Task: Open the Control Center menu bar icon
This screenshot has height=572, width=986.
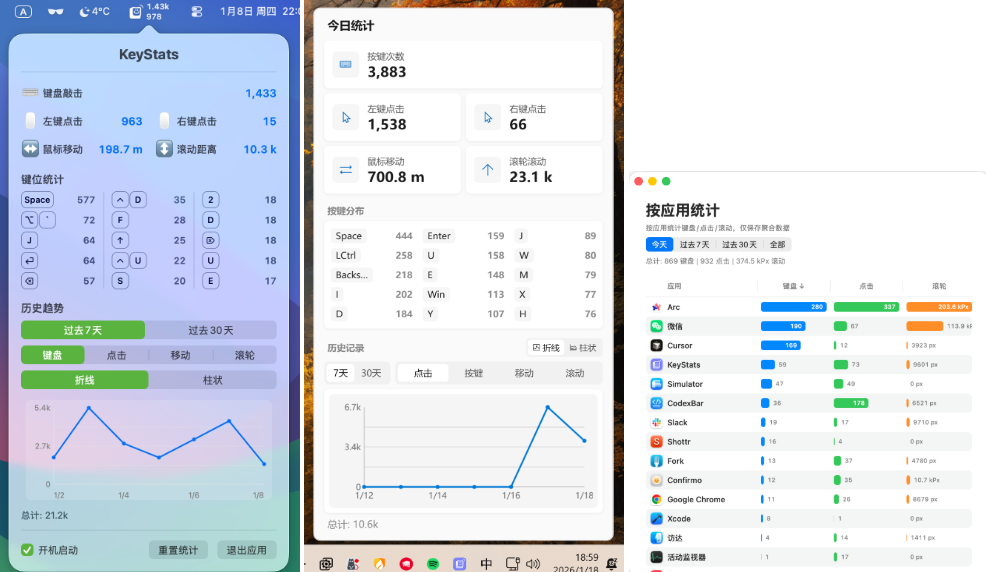Action: pos(196,12)
